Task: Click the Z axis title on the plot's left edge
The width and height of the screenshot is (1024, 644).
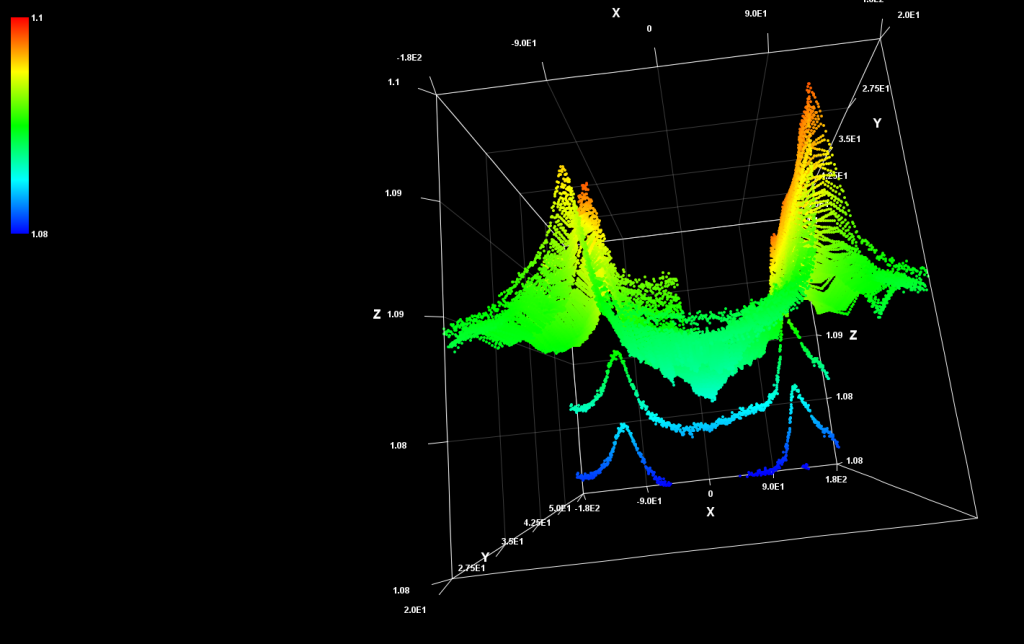Action: coord(377,314)
